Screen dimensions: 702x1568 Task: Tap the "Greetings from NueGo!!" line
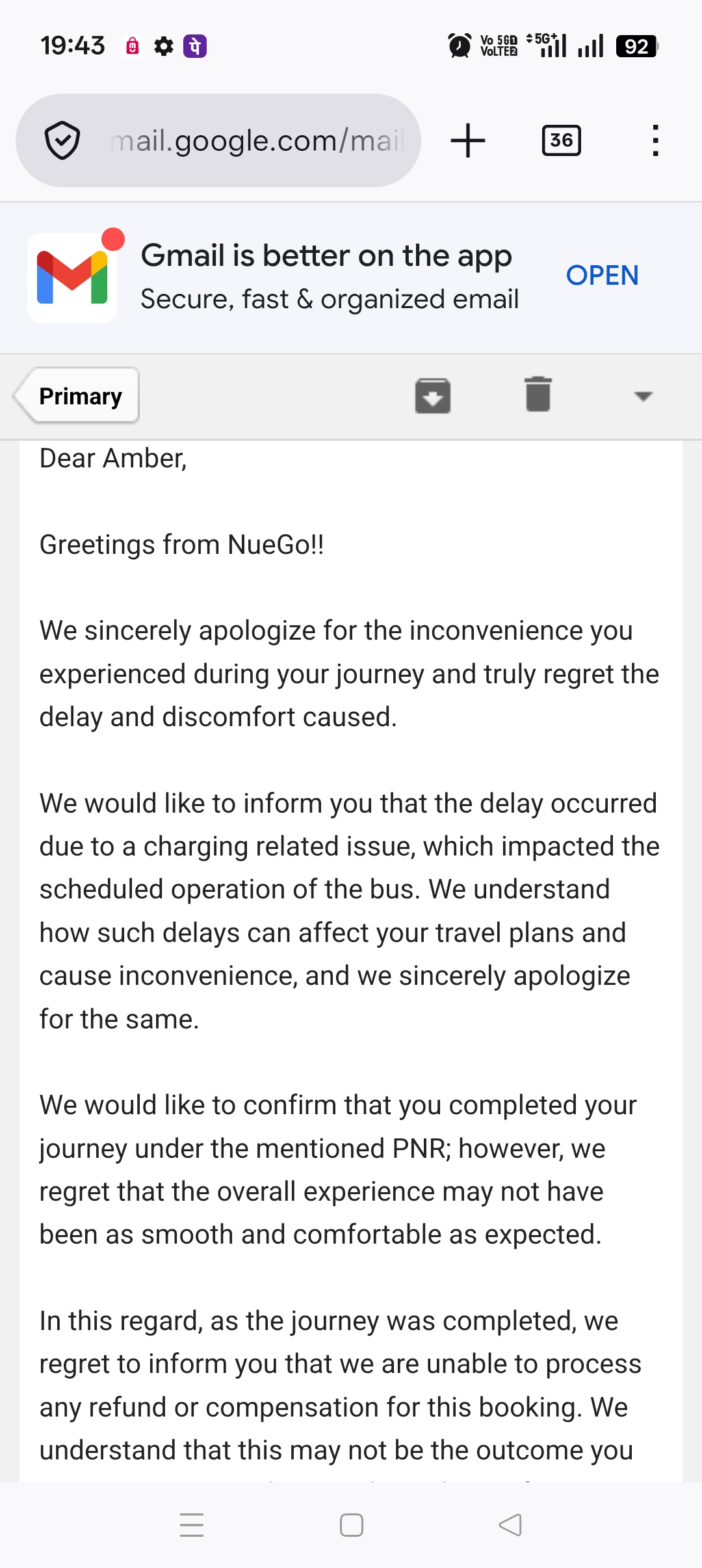coord(182,545)
